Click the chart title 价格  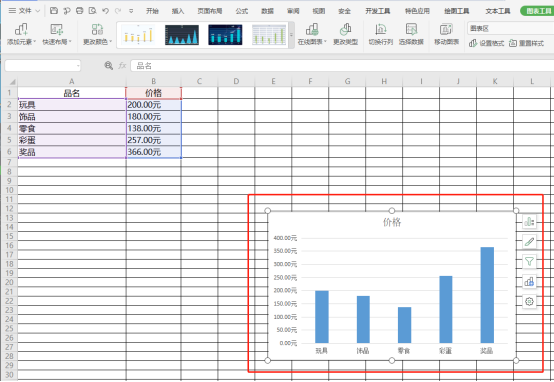(x=392, y=222)
